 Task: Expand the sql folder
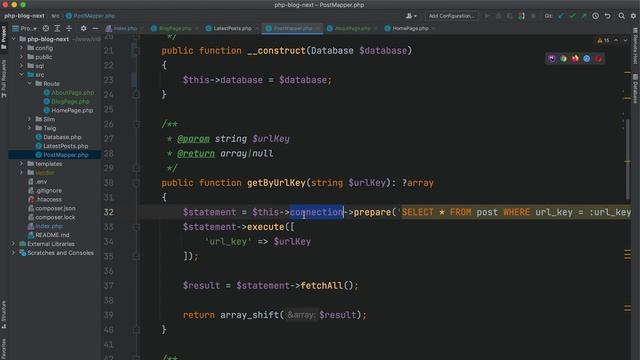(x=22, y=66)
